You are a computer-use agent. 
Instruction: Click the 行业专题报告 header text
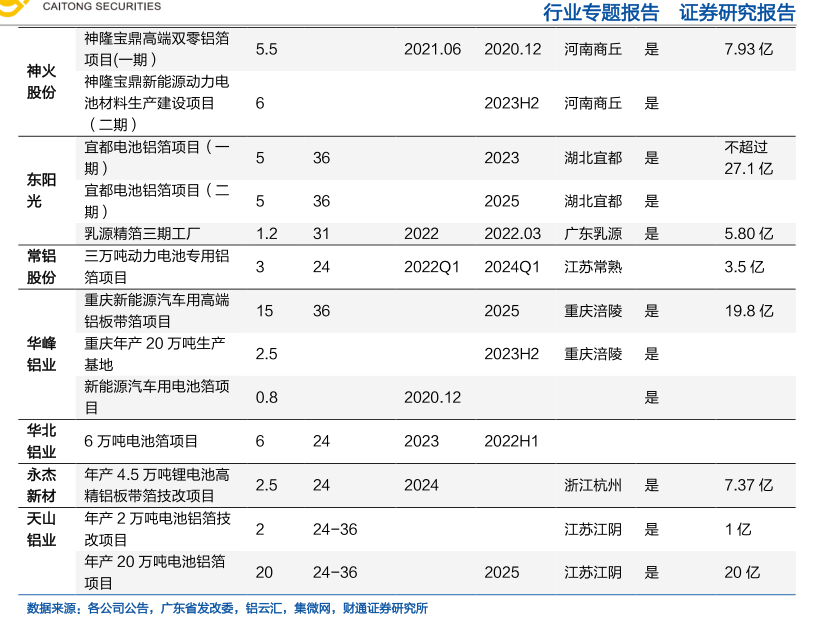(600, 13)
